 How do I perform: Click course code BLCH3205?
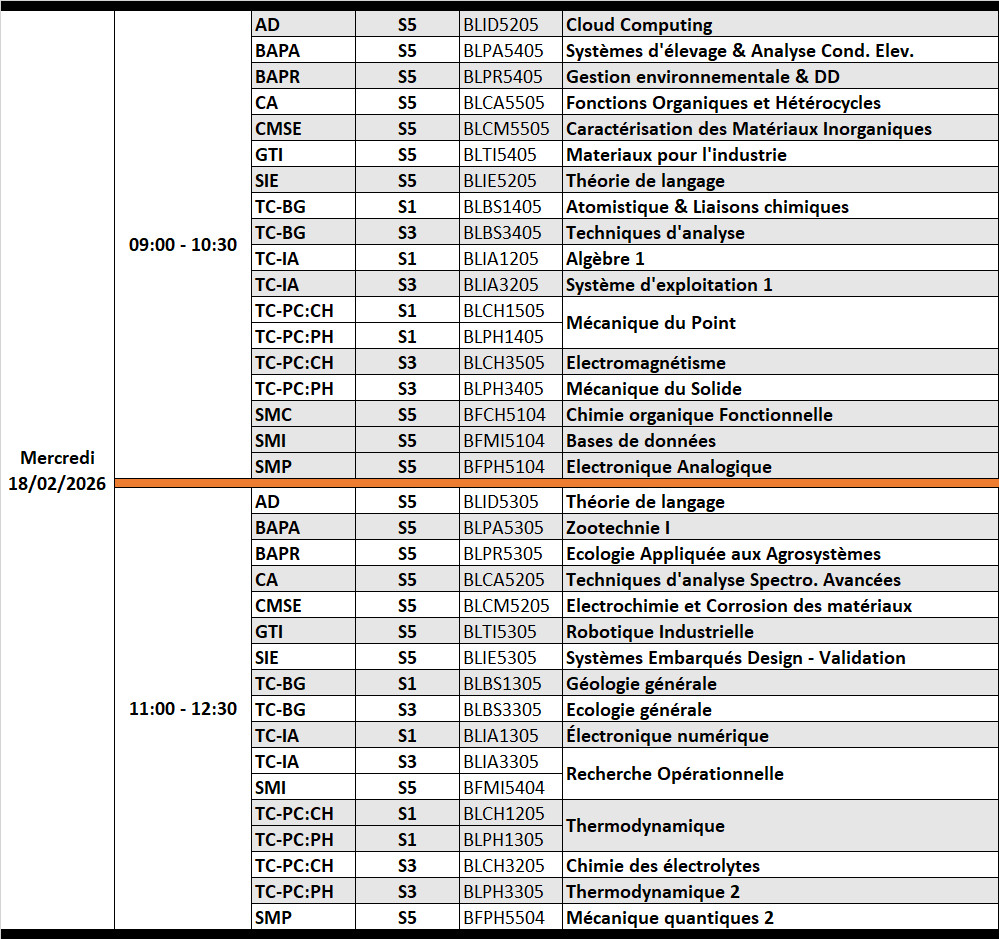coord(504,866)
